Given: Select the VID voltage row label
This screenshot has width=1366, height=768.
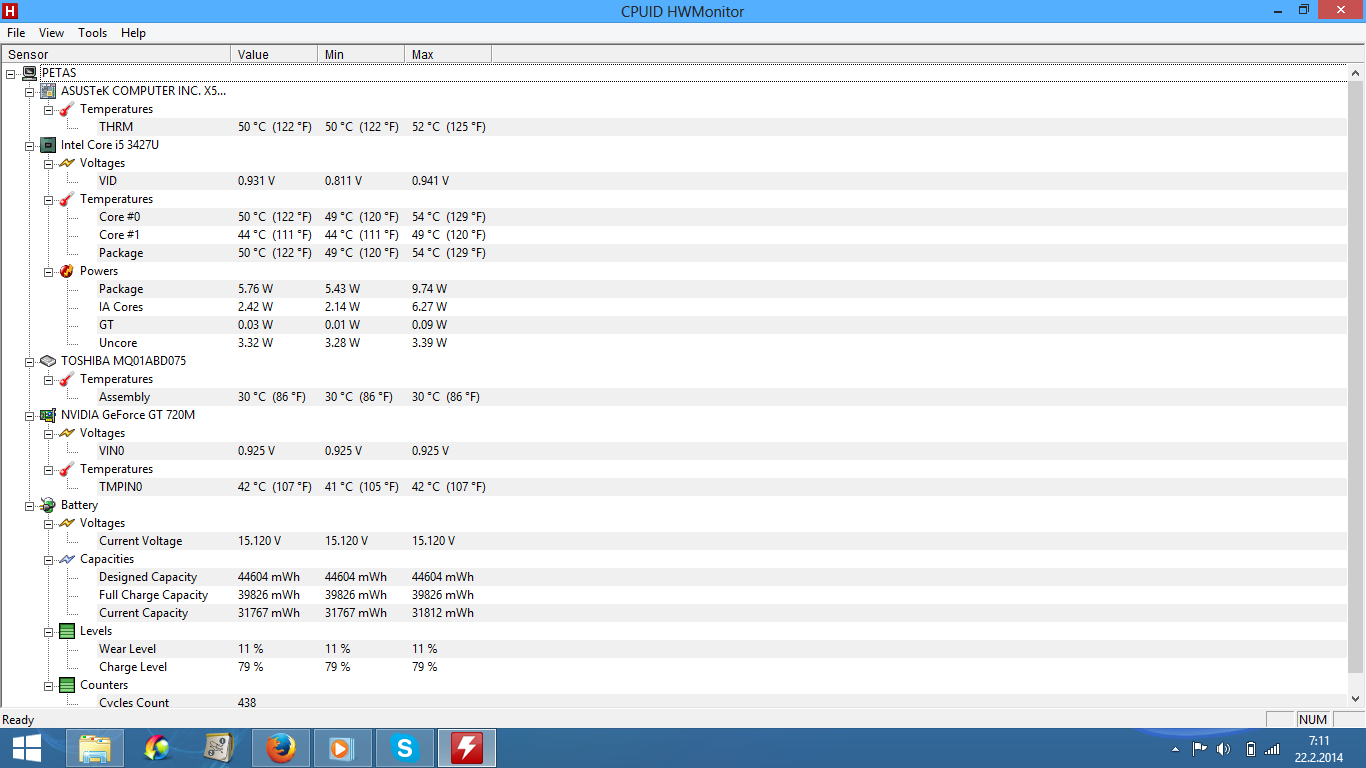Looking at the screenshot, I should [x=108, y=181].
